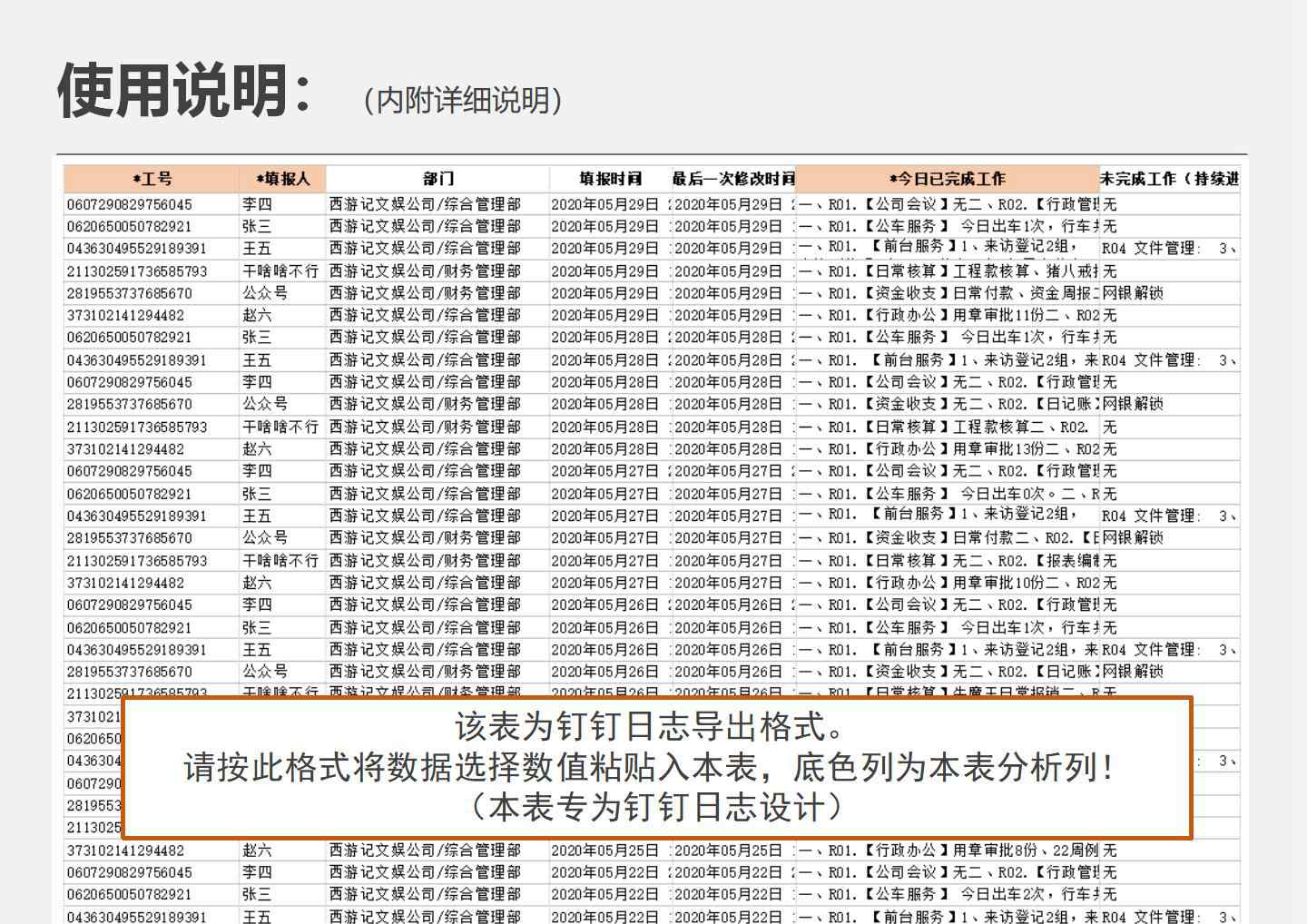
Task: Select 李四's name in the first 2020年05月29日 row
Action: 282,204
